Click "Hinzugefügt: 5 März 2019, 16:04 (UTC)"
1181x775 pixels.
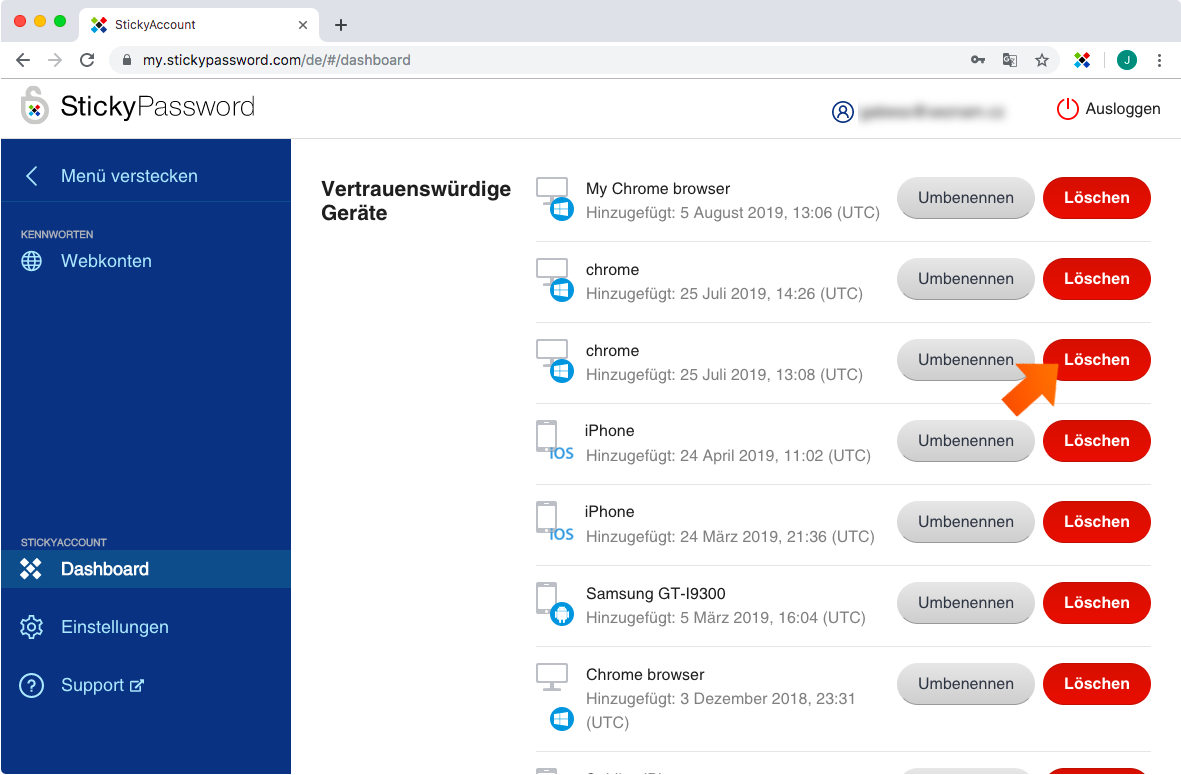726,618
